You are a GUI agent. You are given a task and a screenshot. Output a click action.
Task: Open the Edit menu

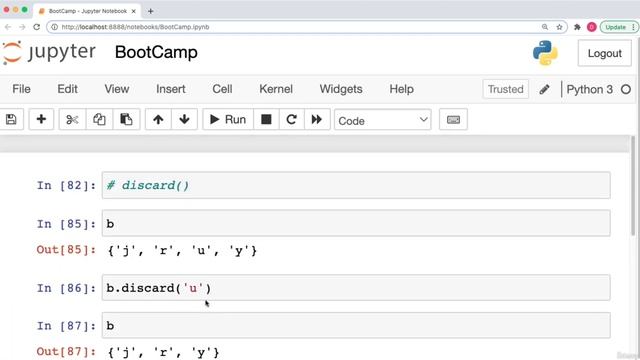(67, 89)
